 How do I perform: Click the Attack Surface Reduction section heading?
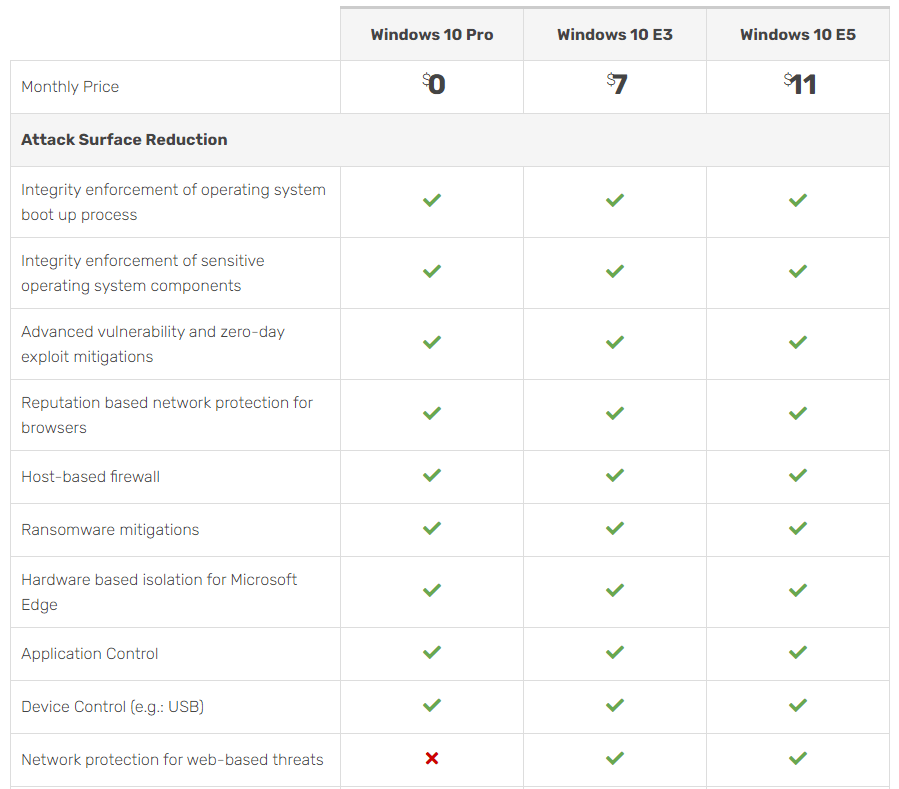(x=124, y=140)
